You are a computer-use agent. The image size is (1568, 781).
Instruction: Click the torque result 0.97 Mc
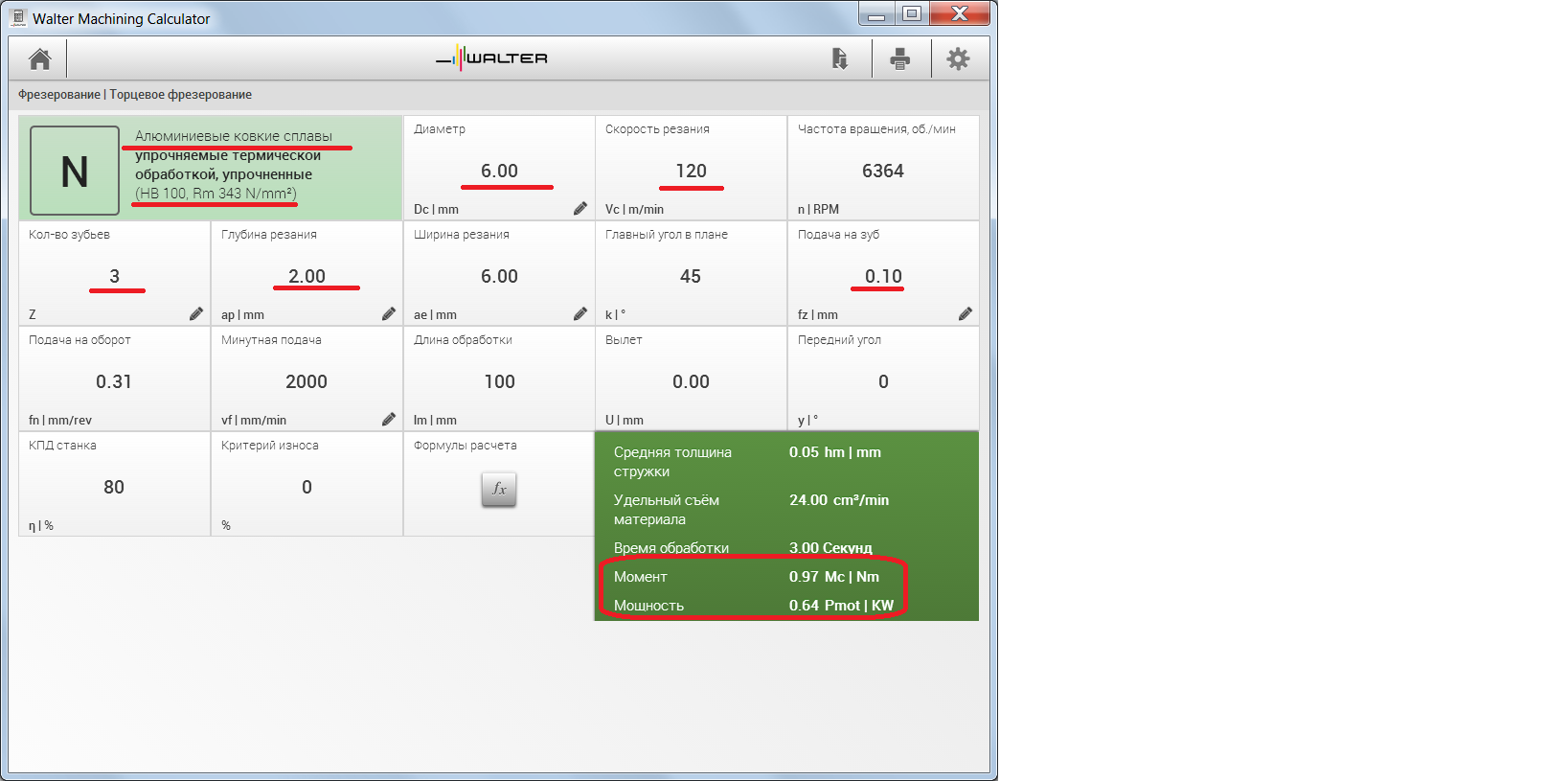[834, 577]
